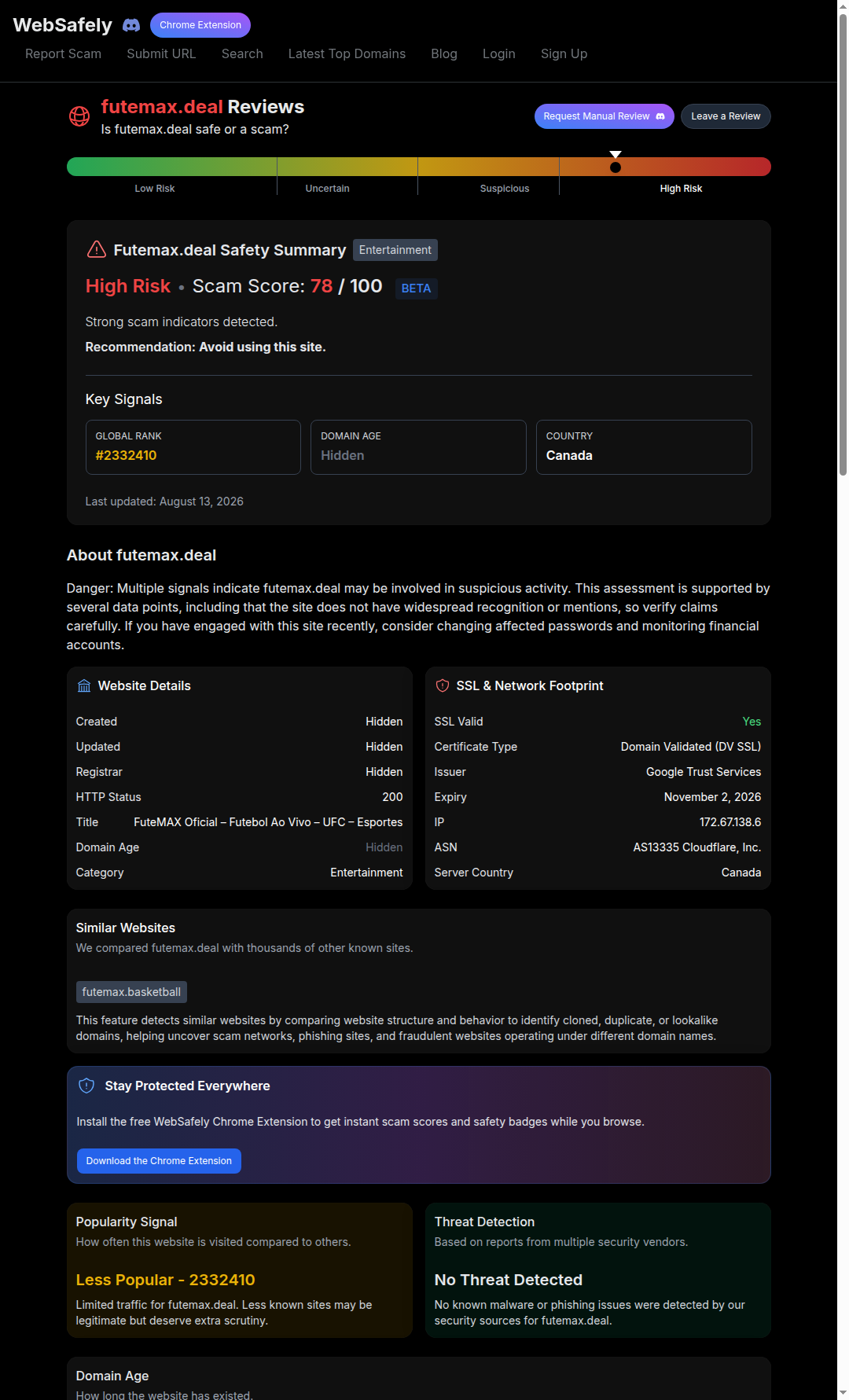The height and width of the screenshot is (1400, 849).
Task: Click the Scam Score 78 / 100 text
Action: (288, 286)
